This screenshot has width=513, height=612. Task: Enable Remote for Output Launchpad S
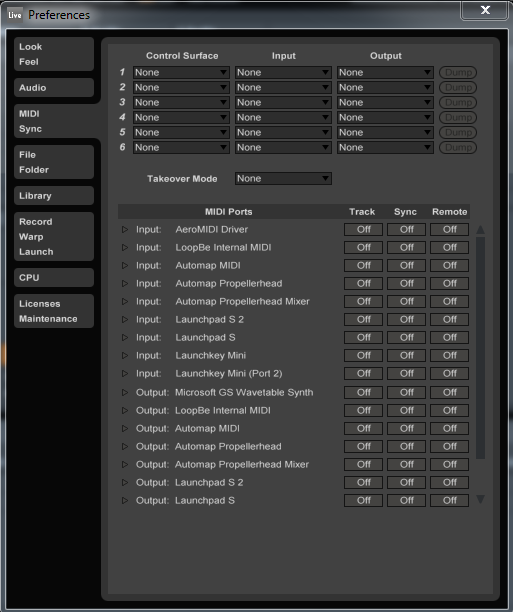pyautogui.click(x=449, y=500)
